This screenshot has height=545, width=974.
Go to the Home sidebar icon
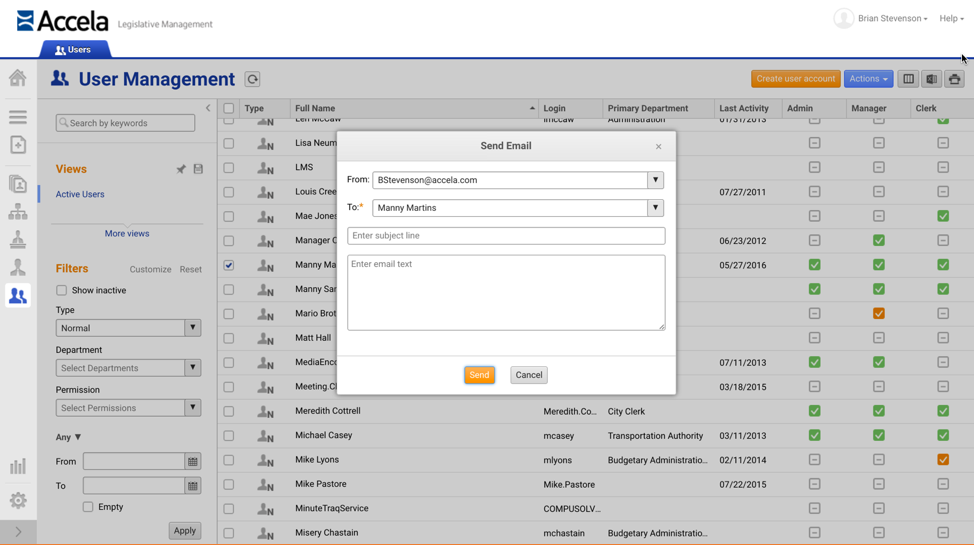[17, 78]
